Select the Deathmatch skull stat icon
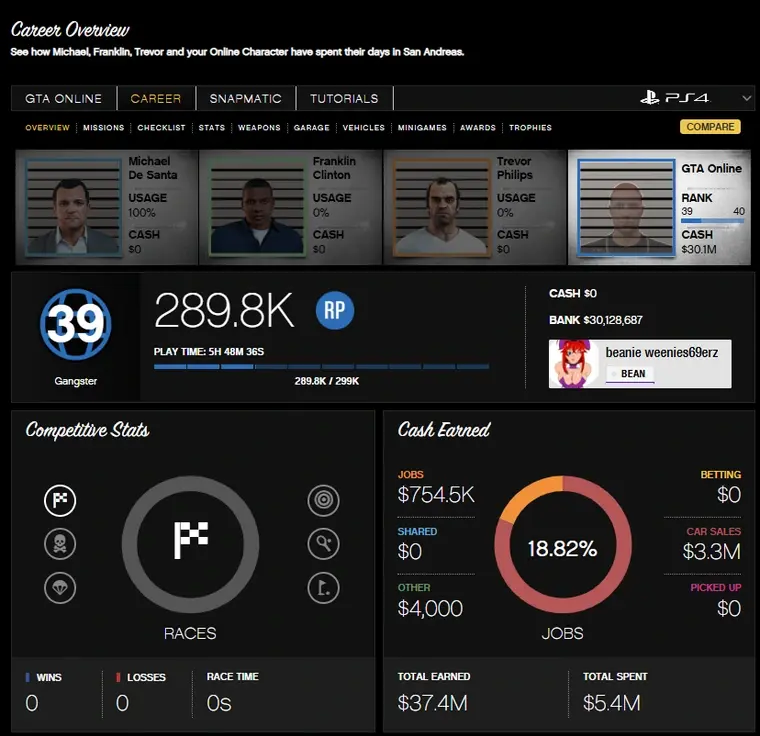760x736 pixels. click(60, 544)
